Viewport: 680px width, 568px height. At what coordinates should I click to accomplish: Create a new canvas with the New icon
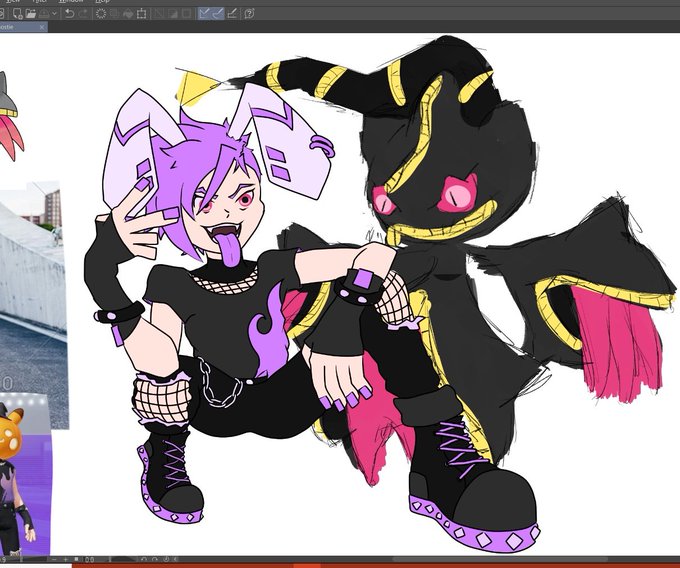[x=17, y=14]
